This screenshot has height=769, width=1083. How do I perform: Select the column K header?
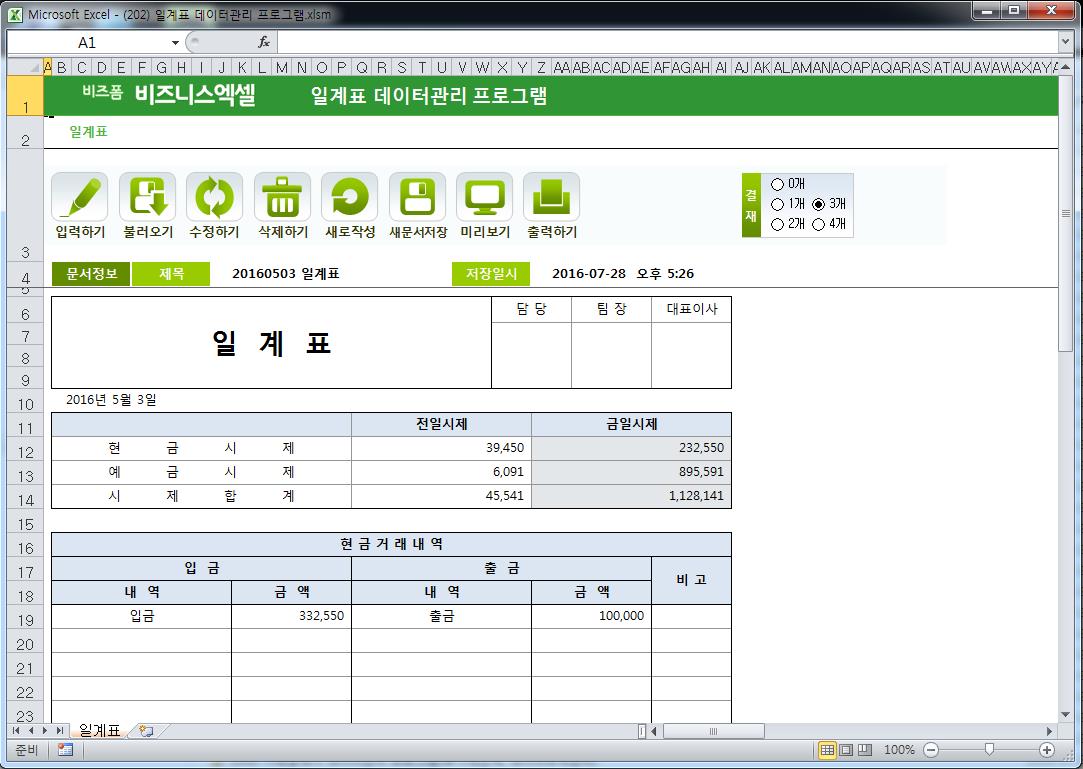click(x=242, y=67)
